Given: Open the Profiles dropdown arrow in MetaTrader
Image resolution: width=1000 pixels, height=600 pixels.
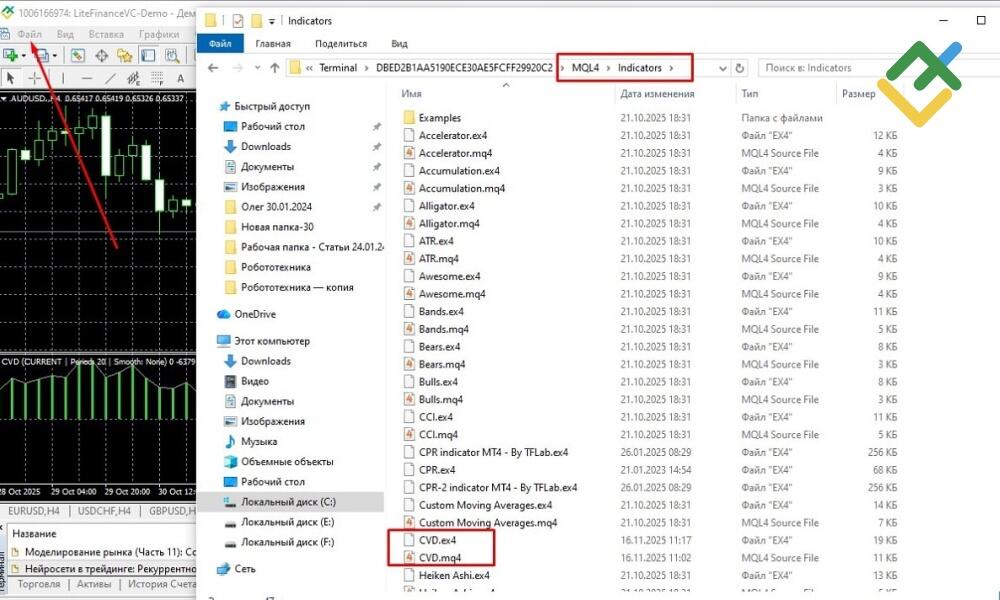Looking at the screenshot, I should pyautogui.click(x=55, y=55).
